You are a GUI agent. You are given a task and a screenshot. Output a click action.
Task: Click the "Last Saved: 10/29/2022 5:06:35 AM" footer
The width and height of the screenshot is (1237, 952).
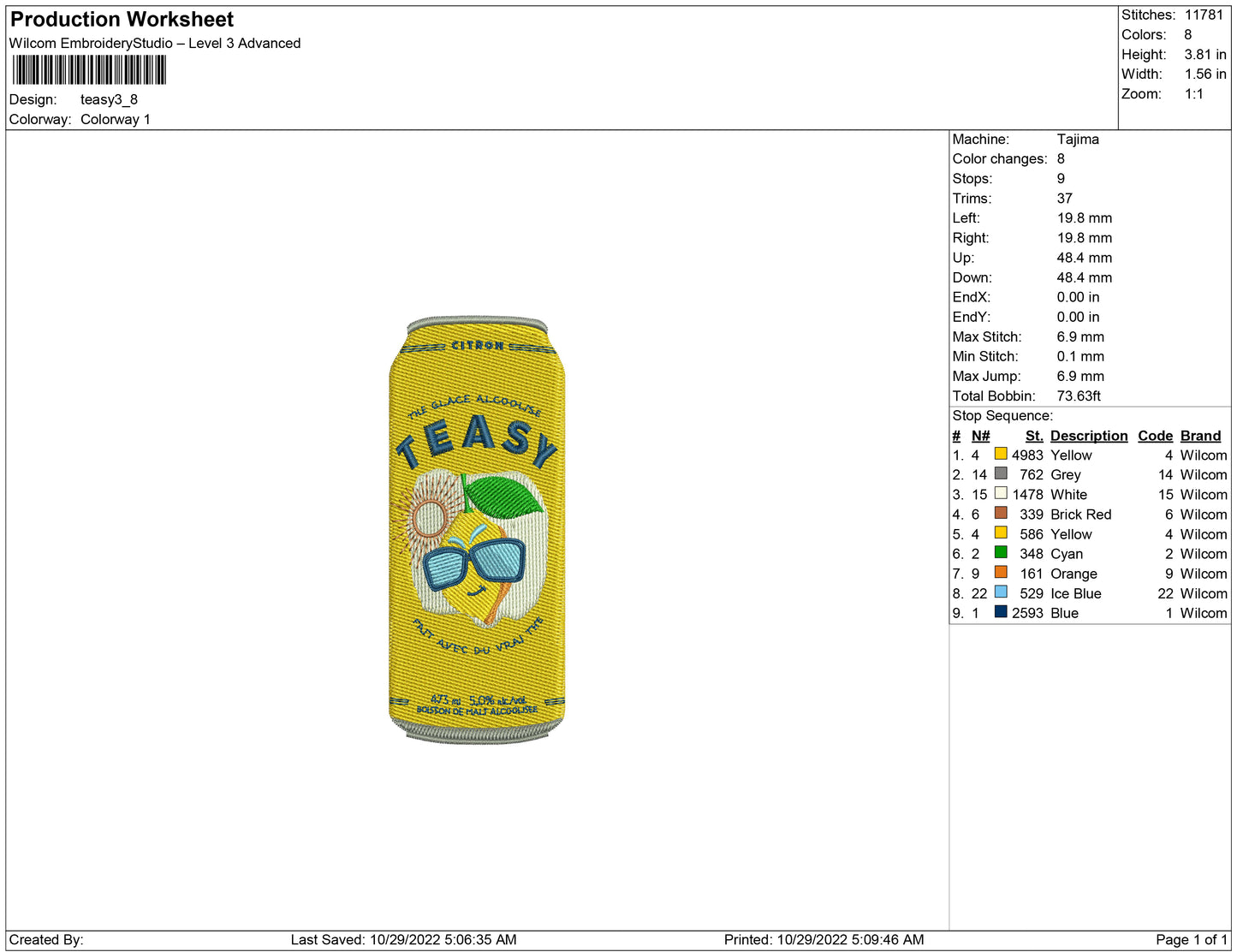pos(403,939)
